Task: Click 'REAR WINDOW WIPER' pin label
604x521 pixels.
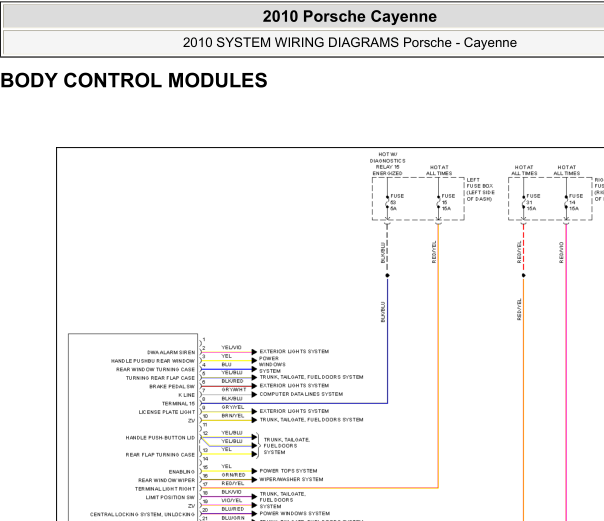Action: (166, 480)
